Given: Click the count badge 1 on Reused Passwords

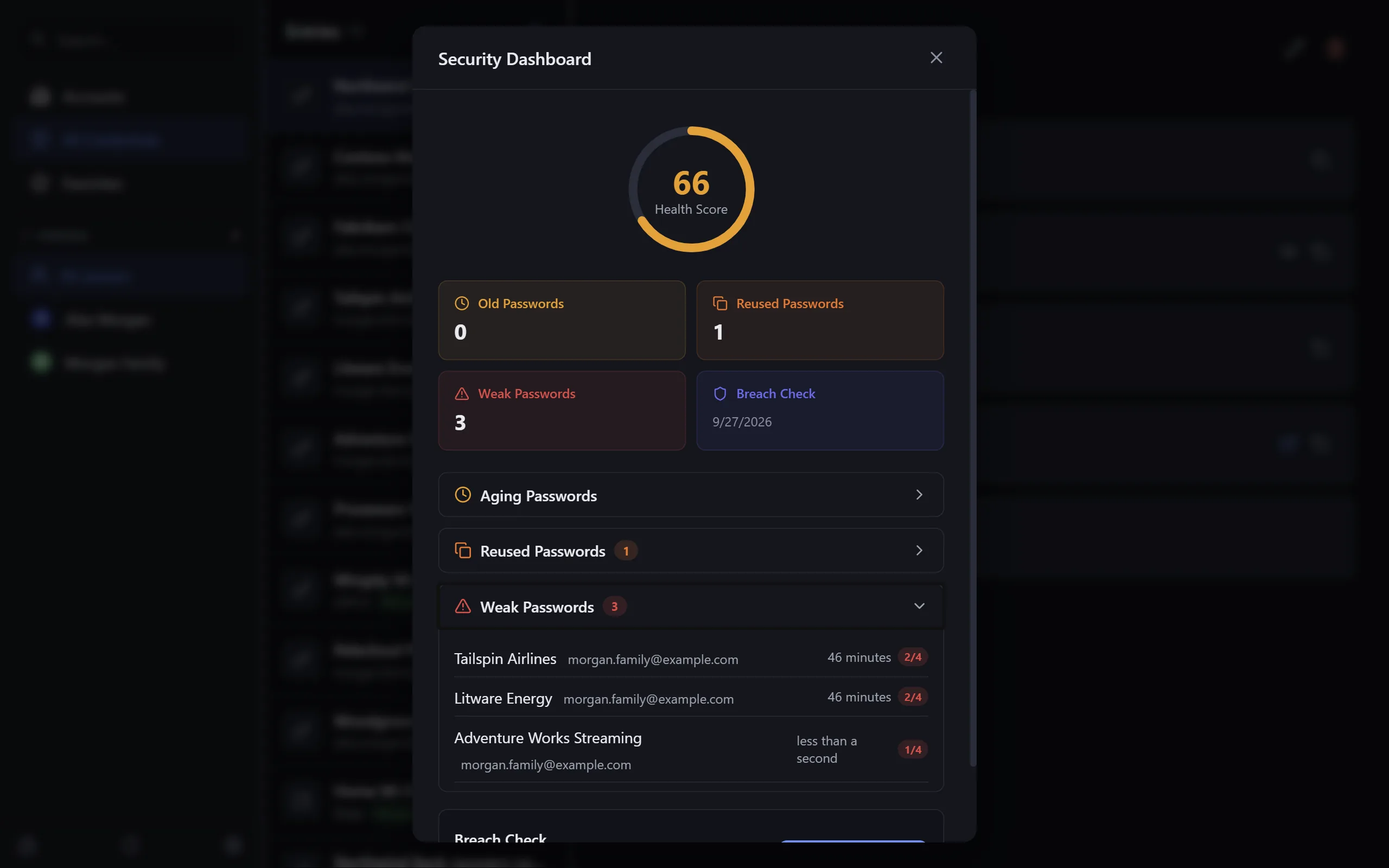Looking at the screenshot, I should point(626,551).
